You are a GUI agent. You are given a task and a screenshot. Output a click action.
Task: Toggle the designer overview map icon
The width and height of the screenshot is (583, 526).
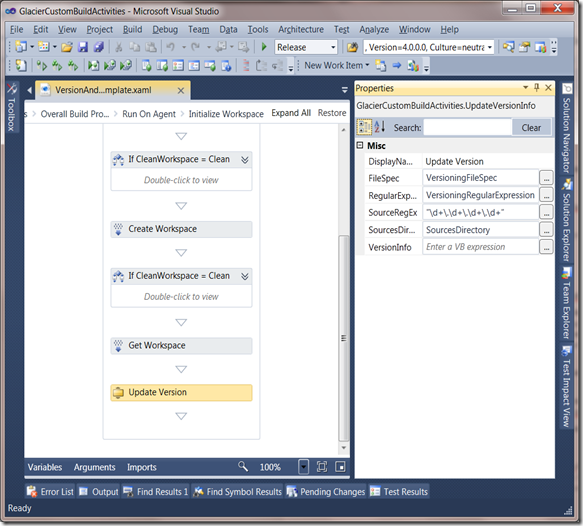[340, 467]
